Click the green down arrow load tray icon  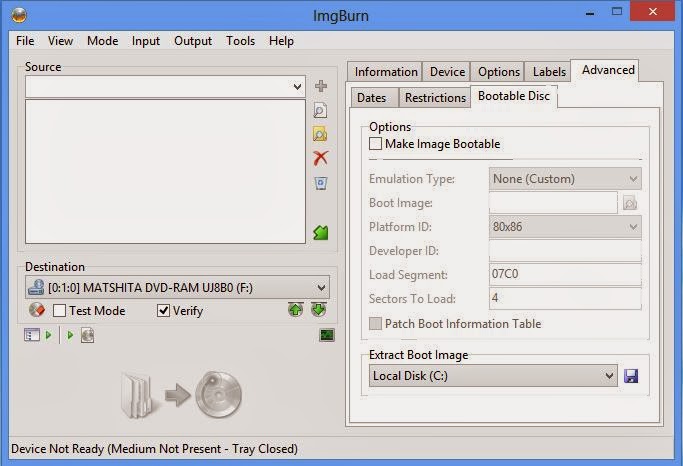(x=318, y=310)
